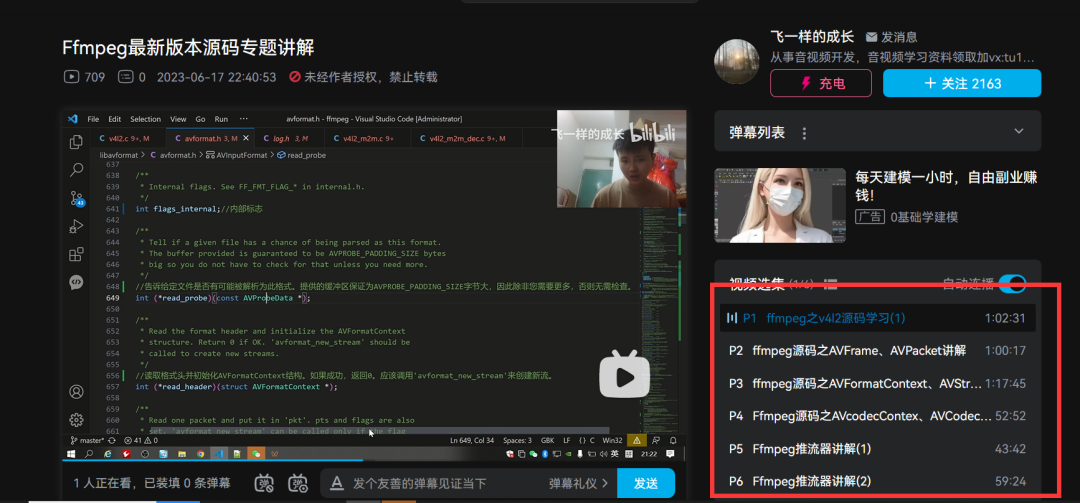Open the 飞一样的成长 uploader name link
1080x503 pixels.
click(812, 37)
